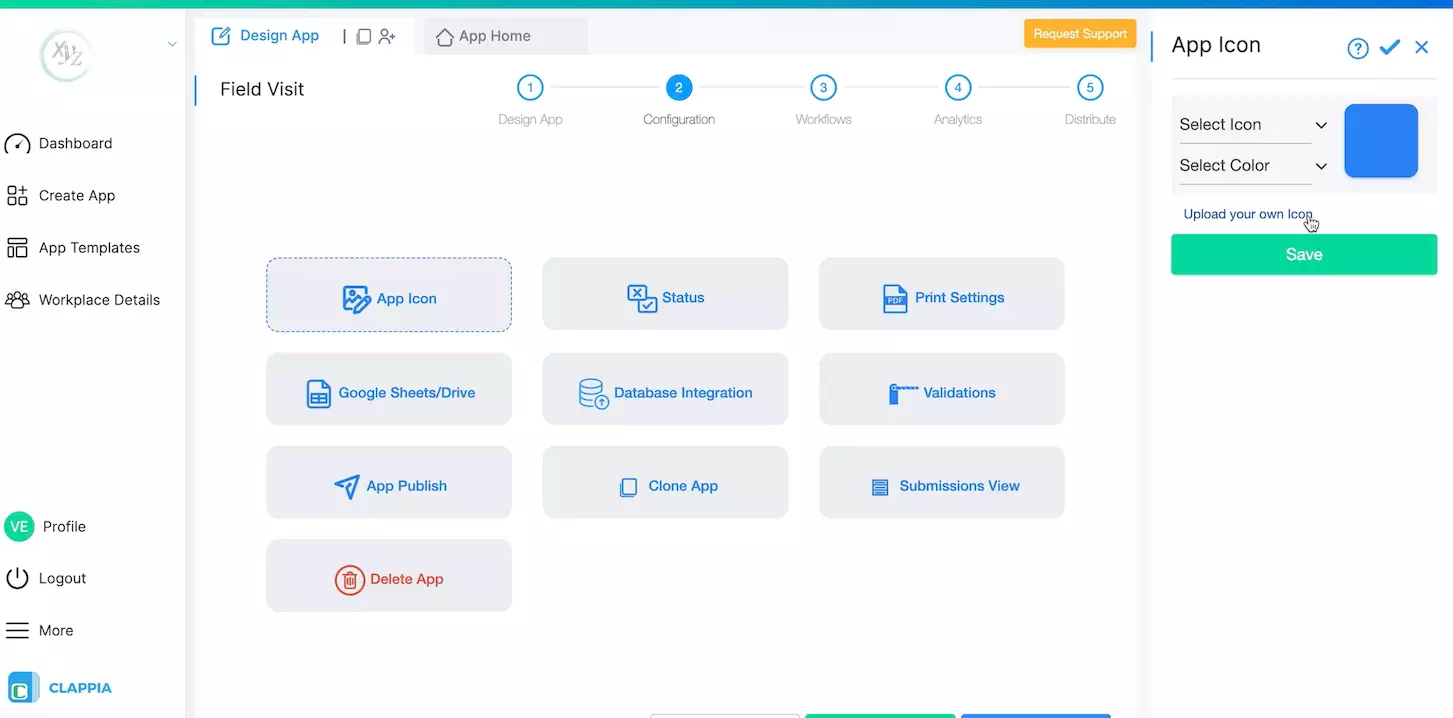Expand the workspace chevron beside the XYZ logo
Image resolution: width=1453 pixels, height=718 pixels.
pyautogui.click(x=171, y=44)
